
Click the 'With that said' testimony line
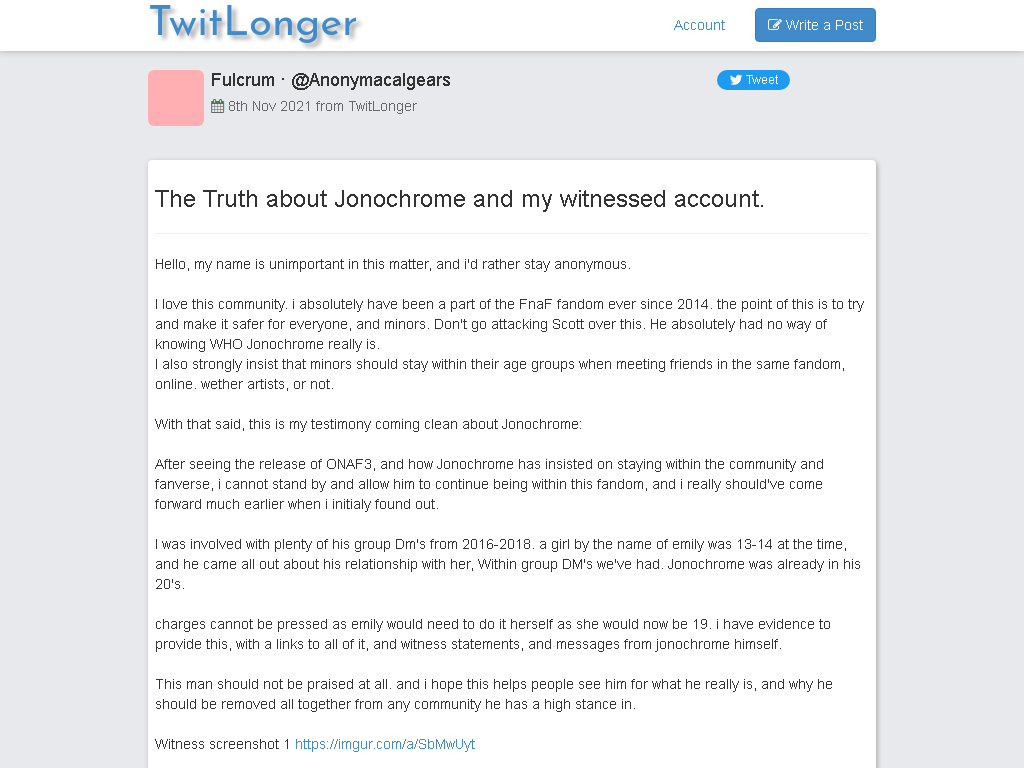coord(368,424)
